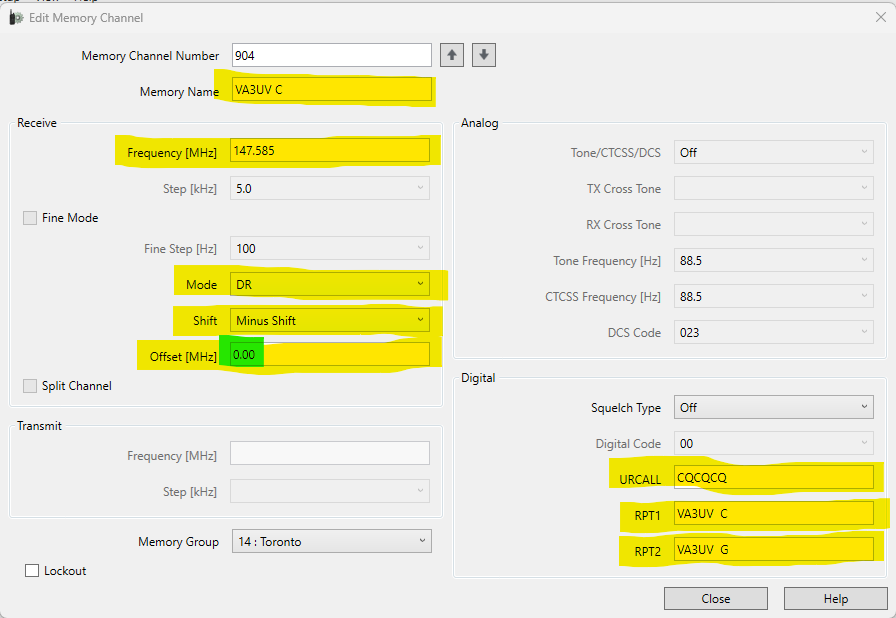
Task: Click the RPT1 callsign field
Action: [773, 514]
